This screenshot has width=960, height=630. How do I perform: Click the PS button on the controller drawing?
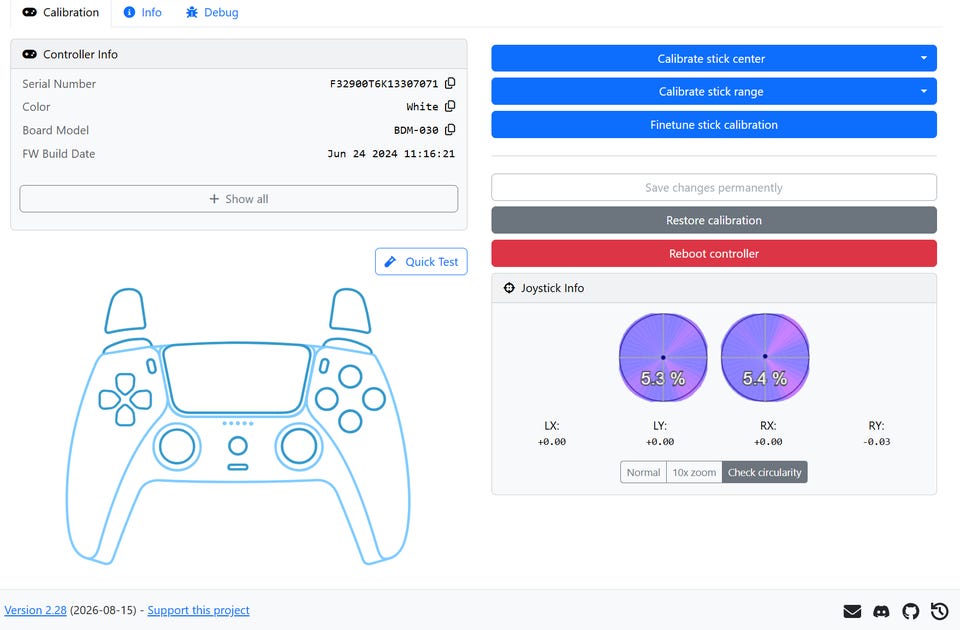238,446
